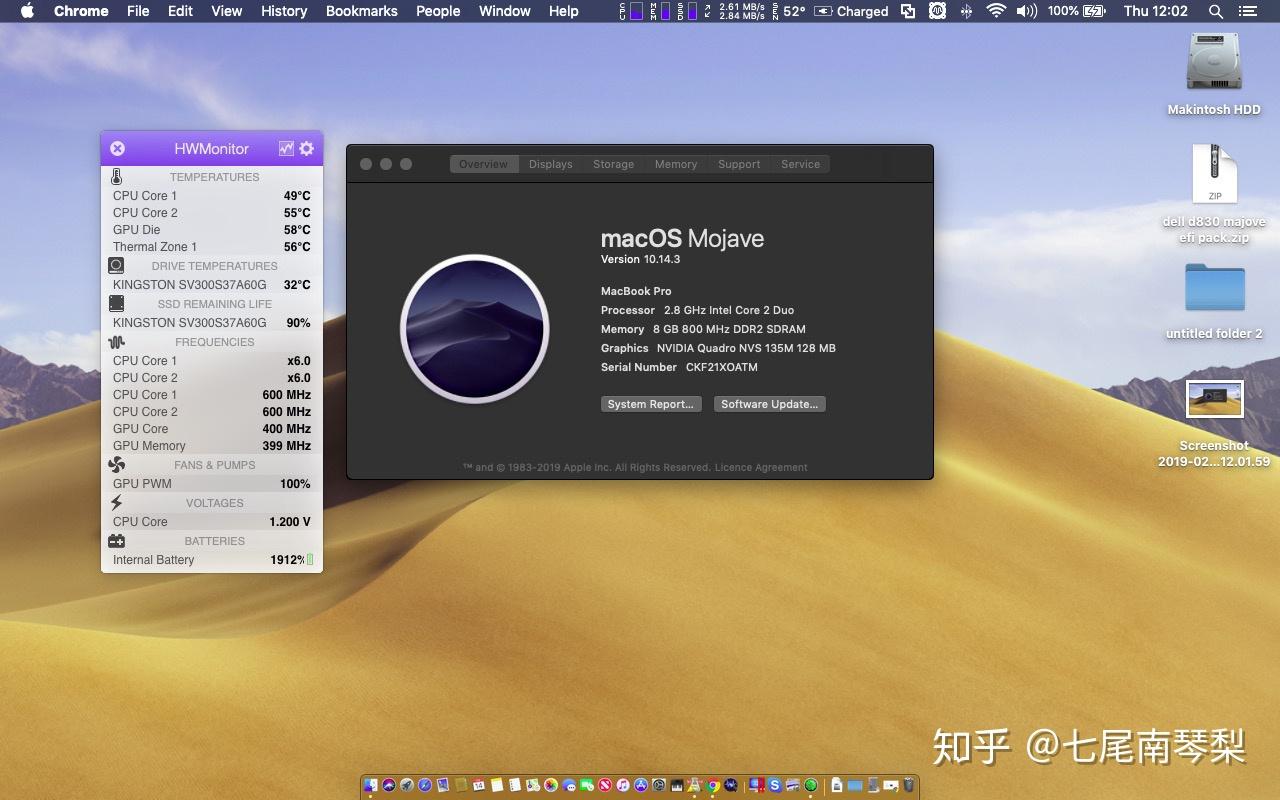
Task: Close the HWMonitor panel with the X icon
Action: (117, 148)
